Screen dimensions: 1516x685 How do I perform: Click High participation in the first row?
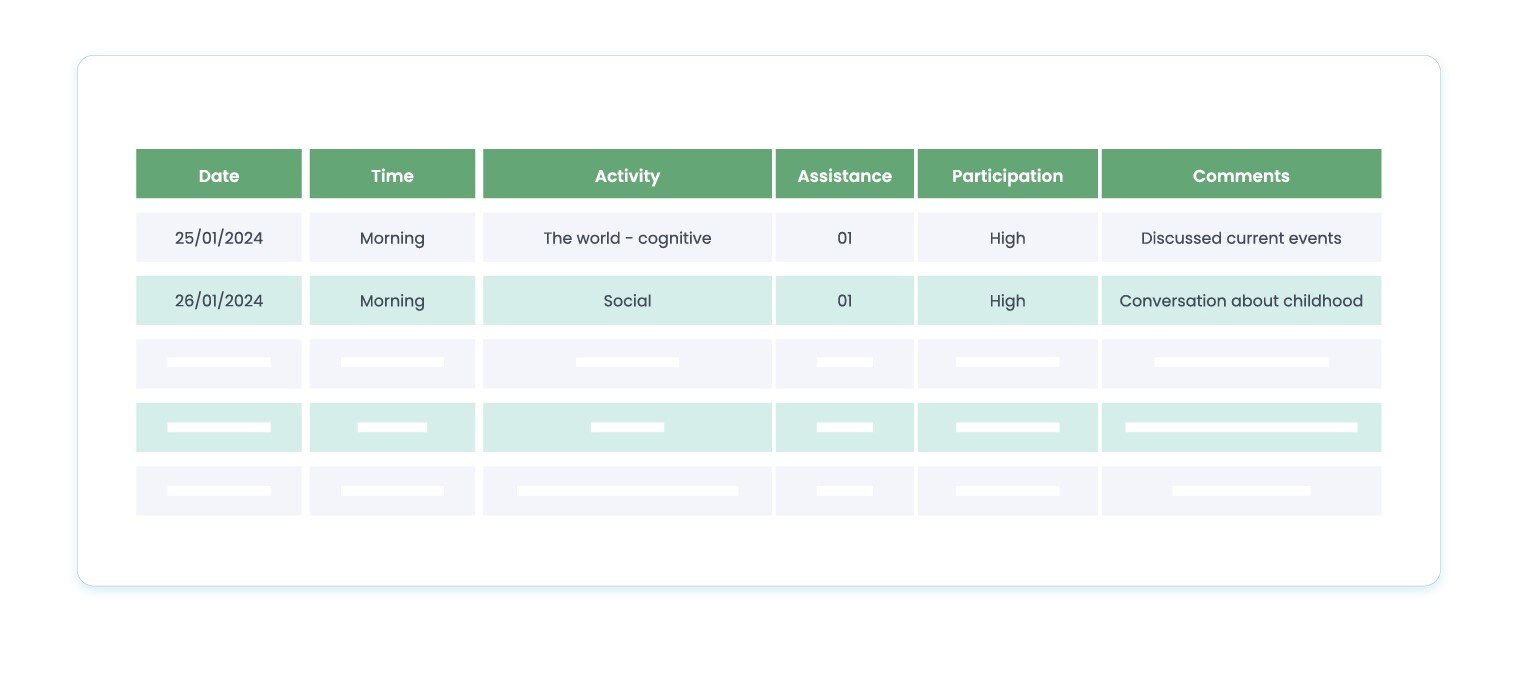(1007, 238)
